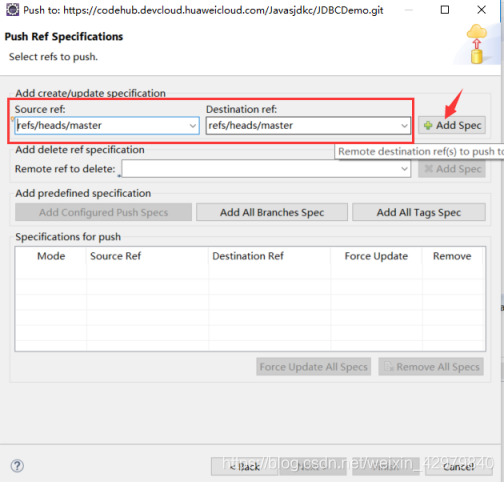Focus the Destination ref text field

[x=308, y=126]
